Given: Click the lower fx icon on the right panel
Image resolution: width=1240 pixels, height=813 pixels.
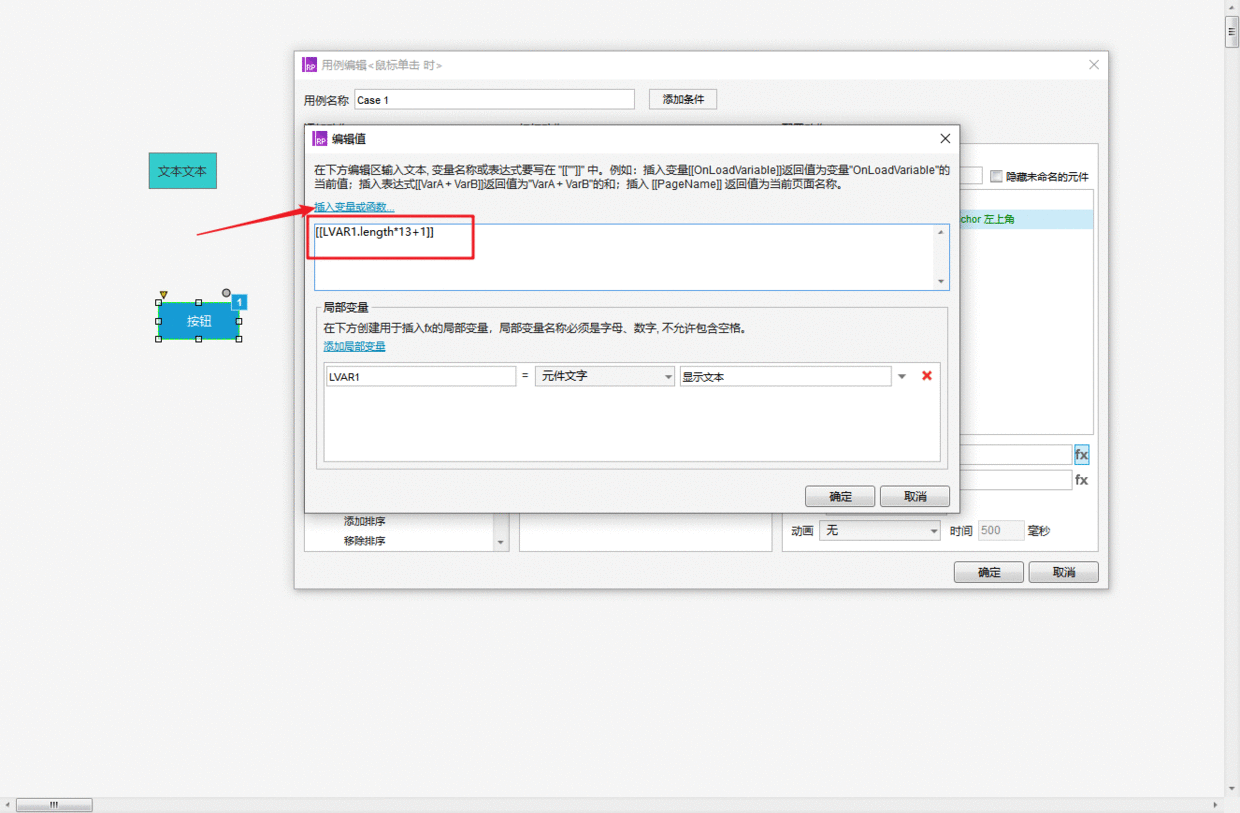Looking at the screenshot, I should 1081,479.
